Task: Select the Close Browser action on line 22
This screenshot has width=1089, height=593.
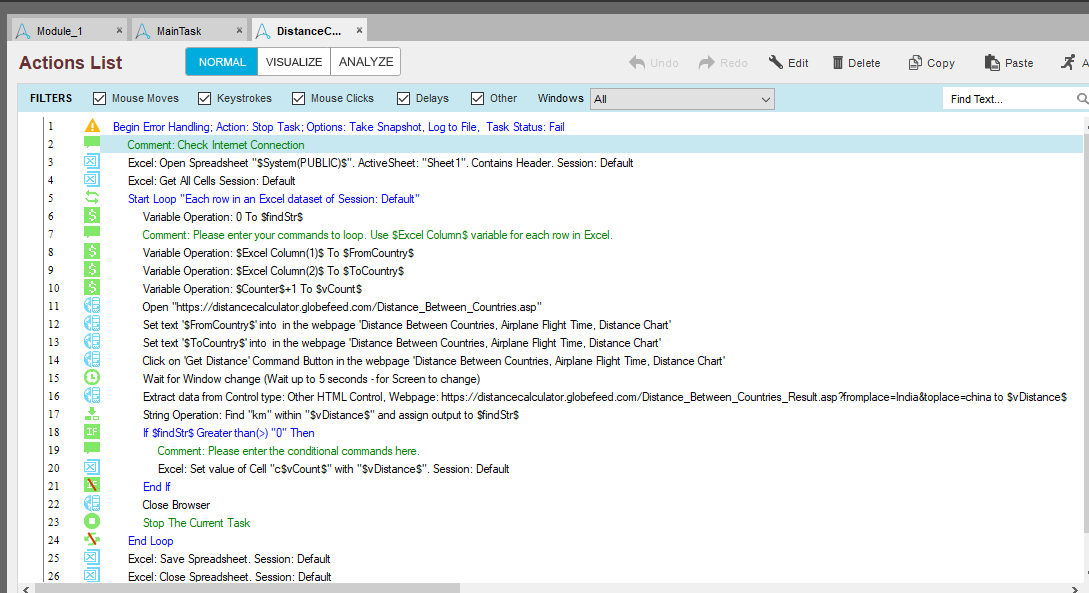Action: click(x=176, y=505)
